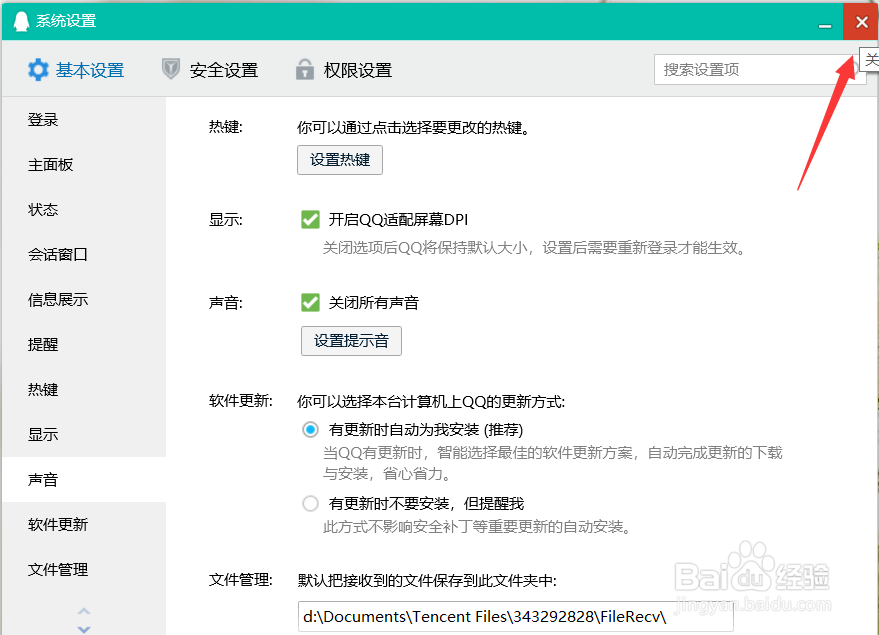Screen dimensions: 879x635
Task: Click the 热键: section label
Action: [x=225, y=127]
